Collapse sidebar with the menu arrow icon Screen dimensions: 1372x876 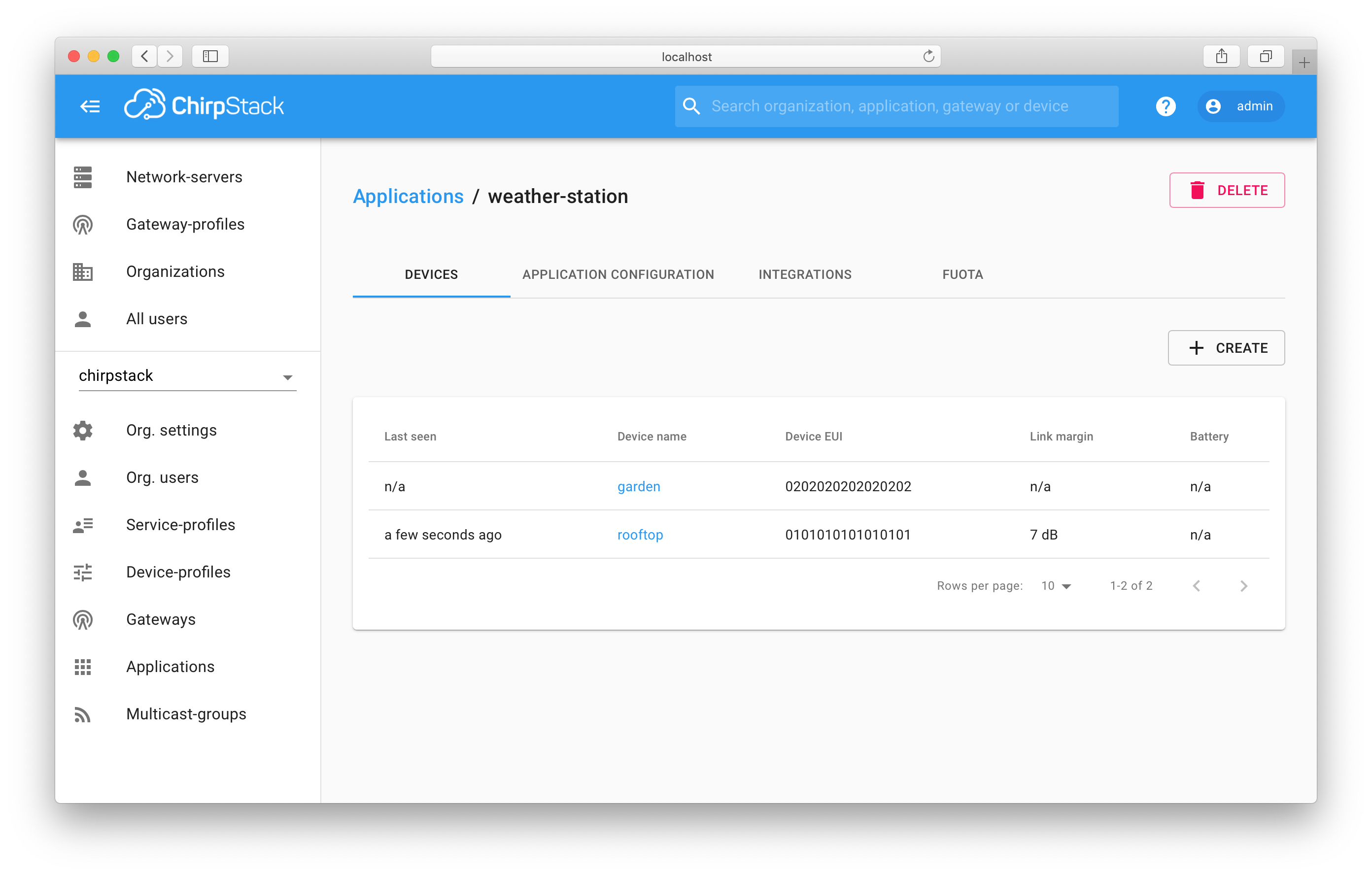pyautogui.click(x=90, y=106)
